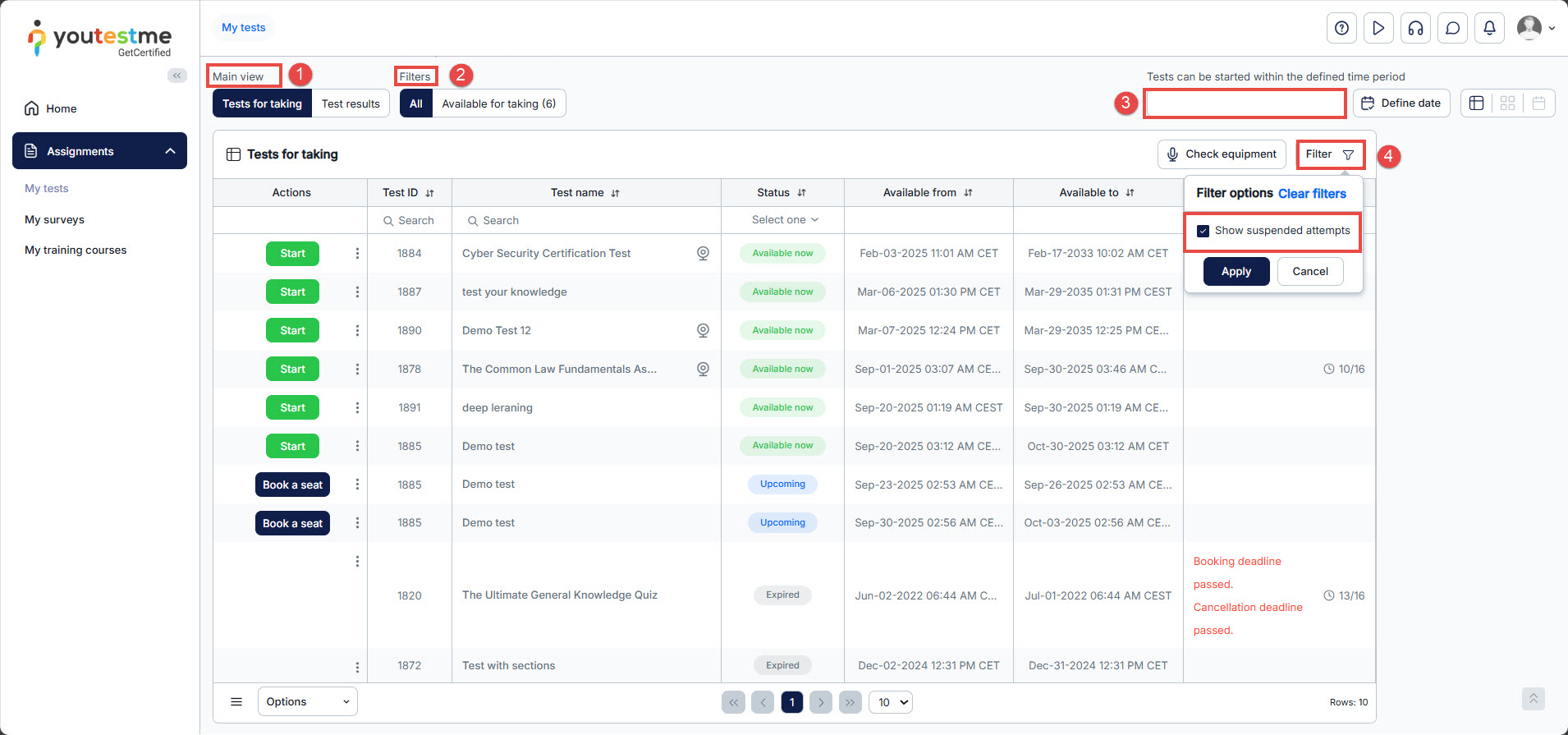
Task: Switch to calendar view icon
Action: (x=1538, y=103)
